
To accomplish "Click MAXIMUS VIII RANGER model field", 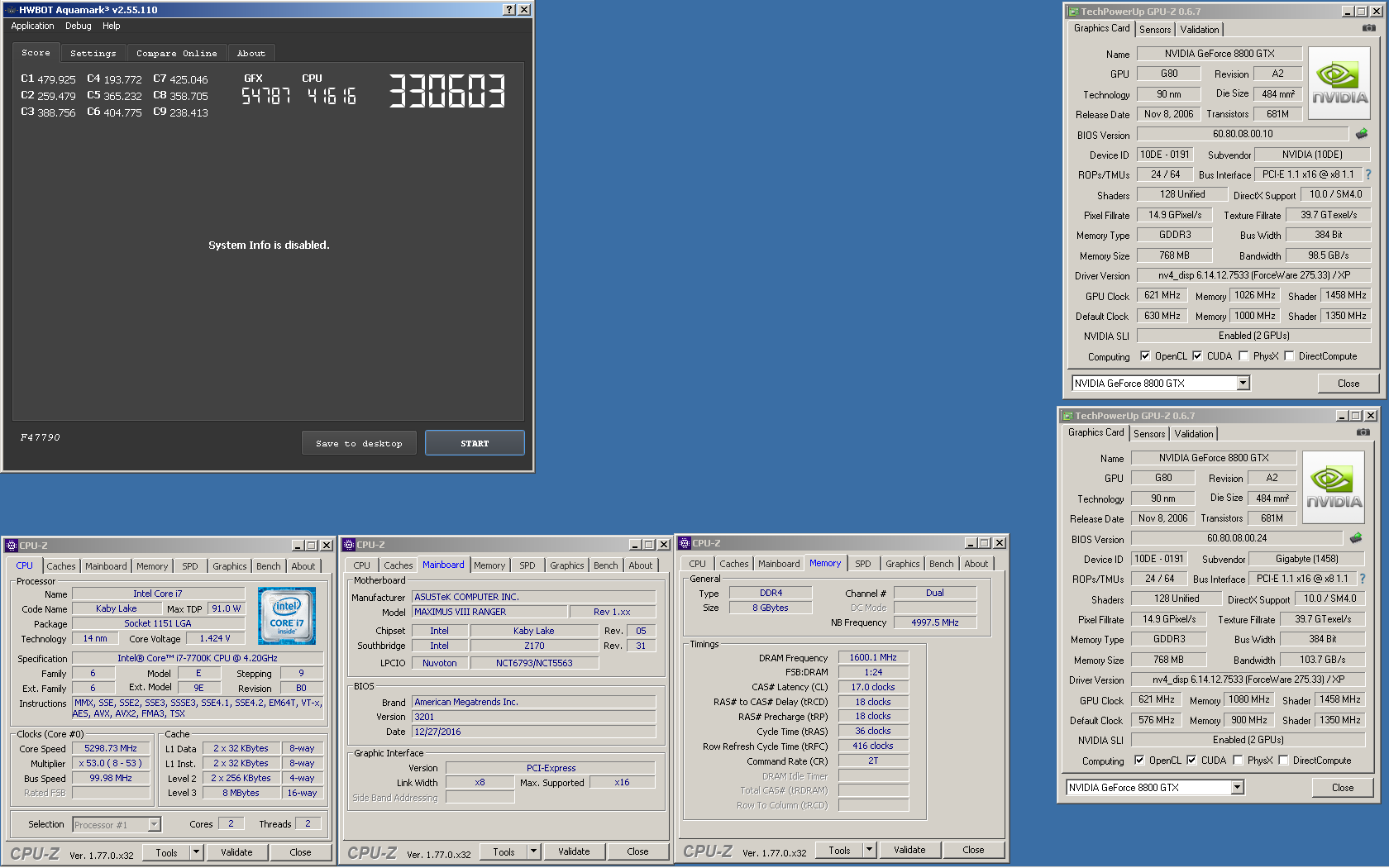I will pos(490,612).
